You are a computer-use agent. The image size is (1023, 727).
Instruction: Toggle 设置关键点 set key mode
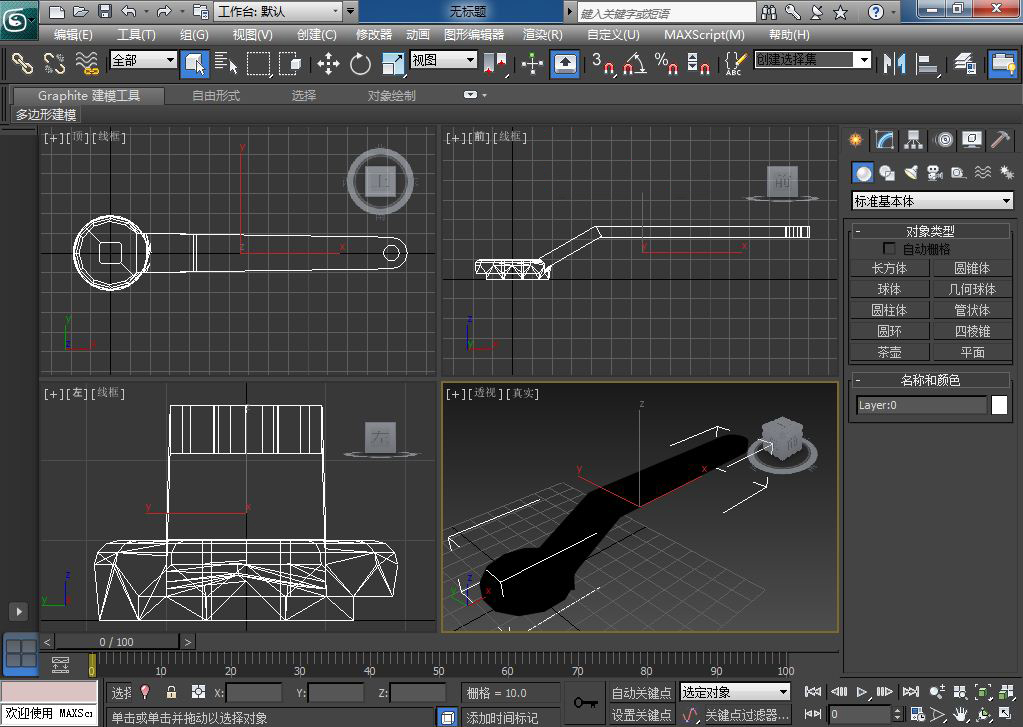641,715
